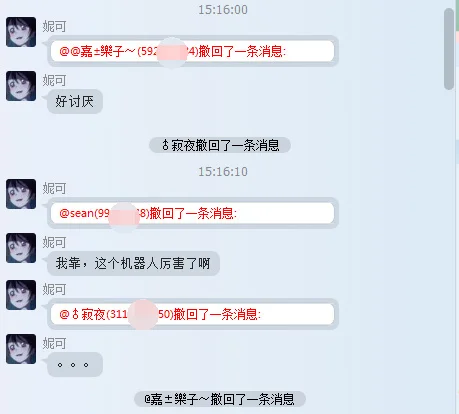Click 妮可's avatar beside the 。。。 message
The height and width of the screenshot is (414, 459).
(21, 349)
